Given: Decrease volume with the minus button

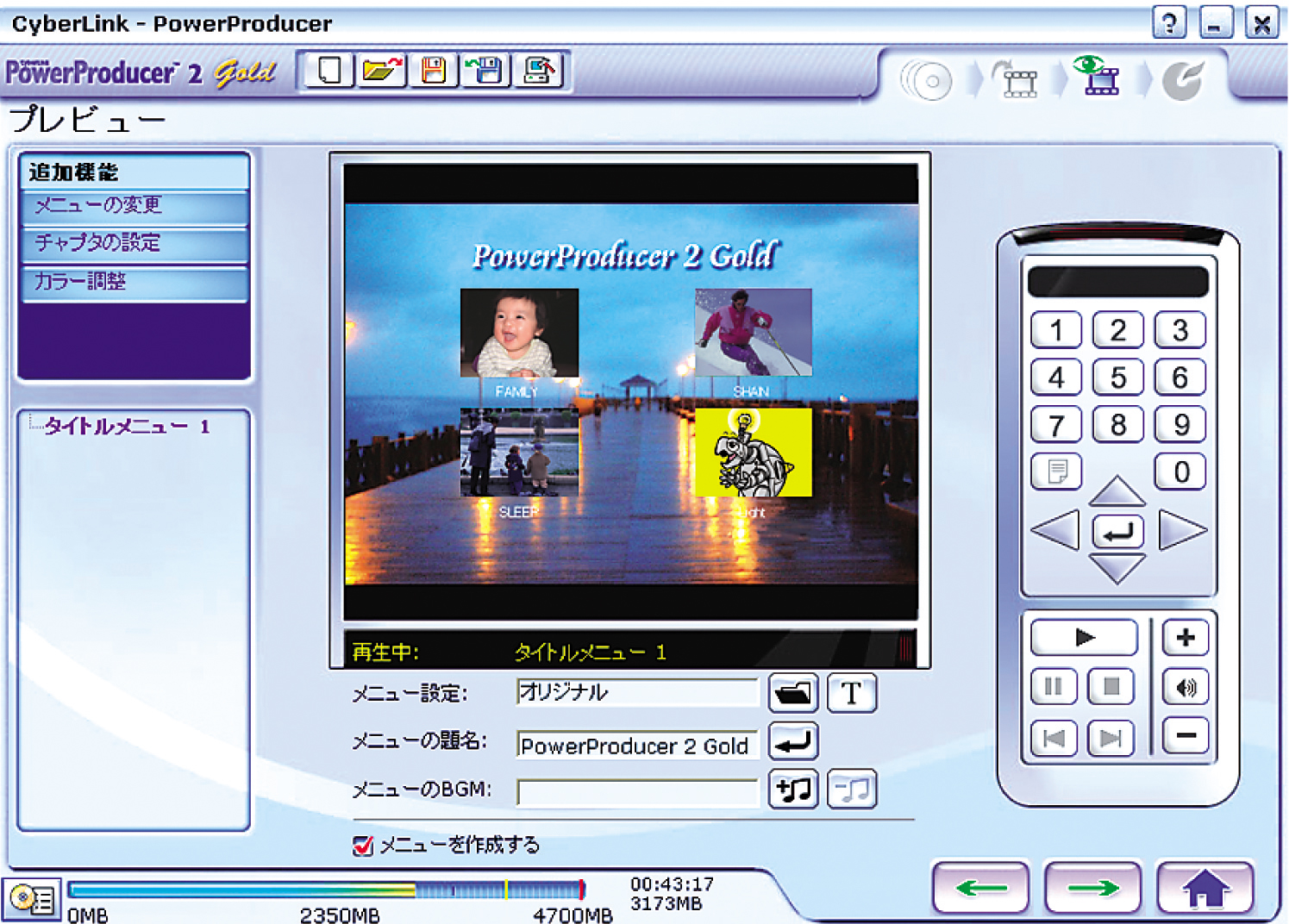Looking at the screenshot, I should click(1186, 735).
